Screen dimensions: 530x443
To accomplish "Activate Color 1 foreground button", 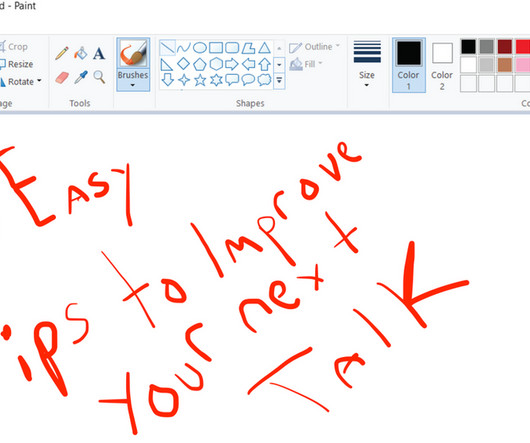I will pos(409,65).
